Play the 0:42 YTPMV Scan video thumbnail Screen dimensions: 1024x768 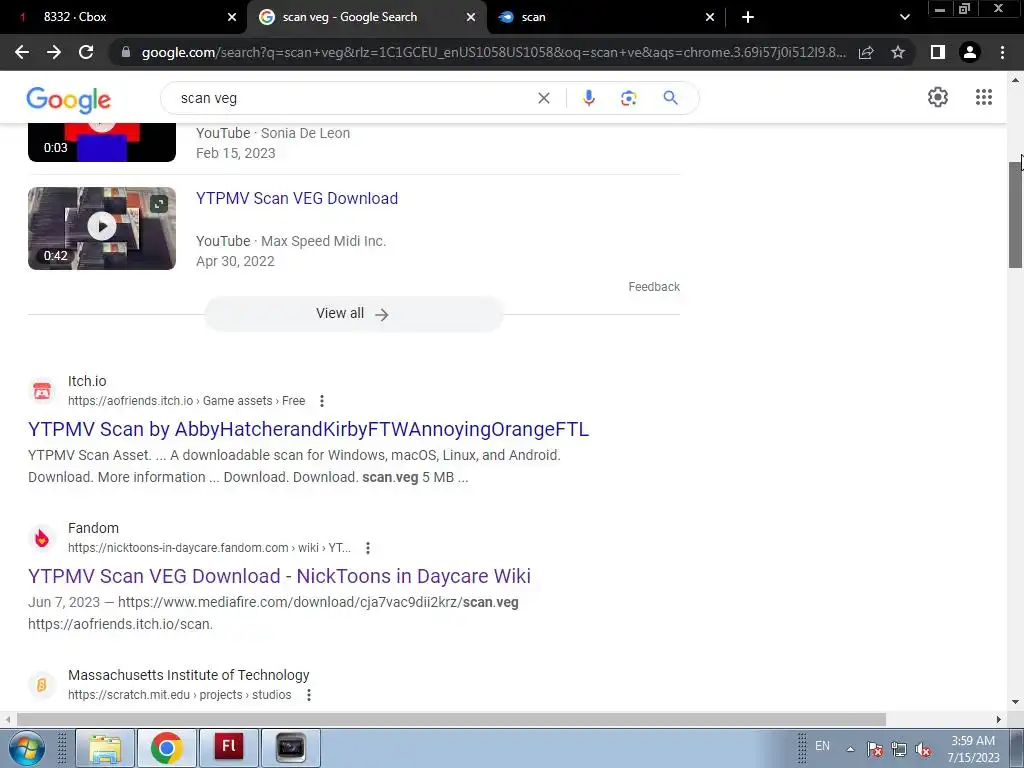point(102,228)
